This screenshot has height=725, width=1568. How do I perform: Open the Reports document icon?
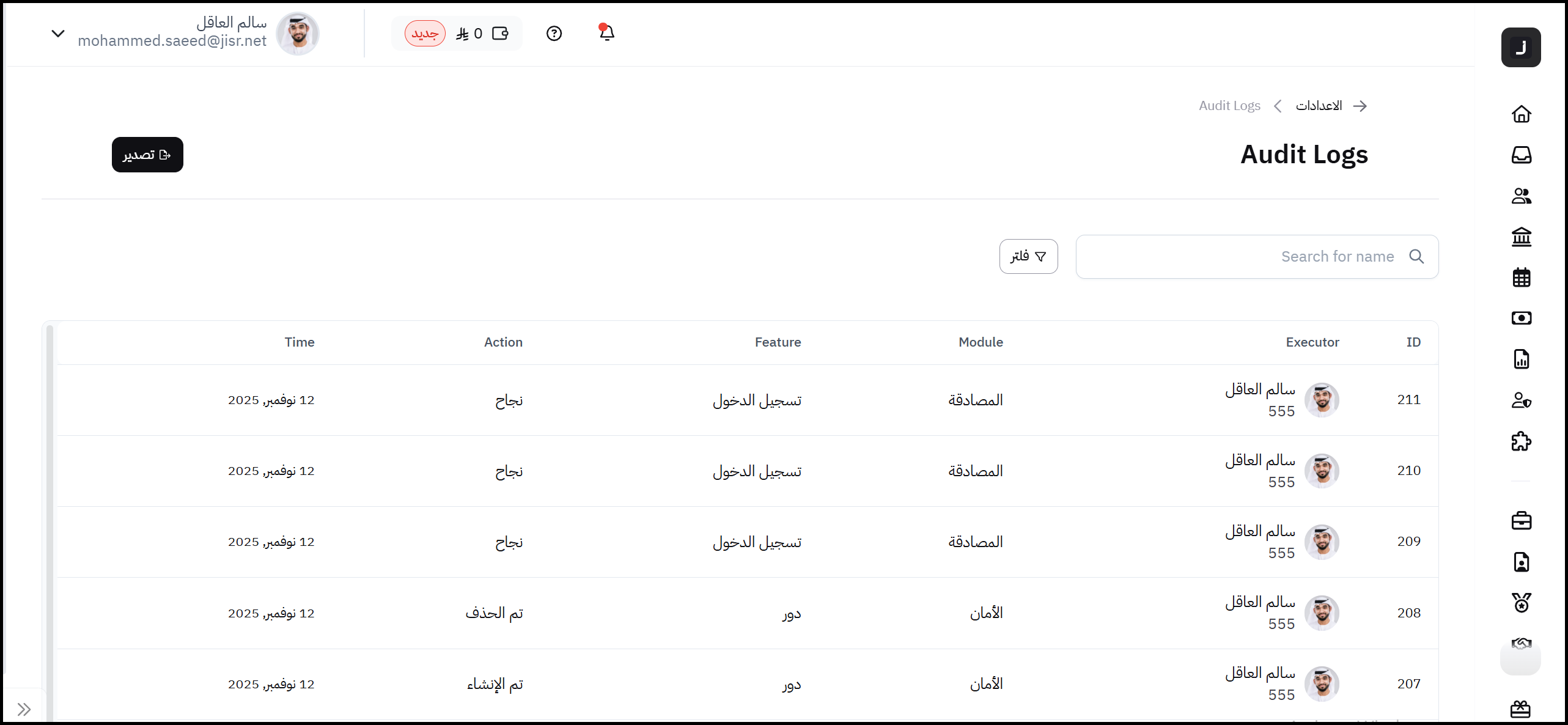pos(1522,359)
